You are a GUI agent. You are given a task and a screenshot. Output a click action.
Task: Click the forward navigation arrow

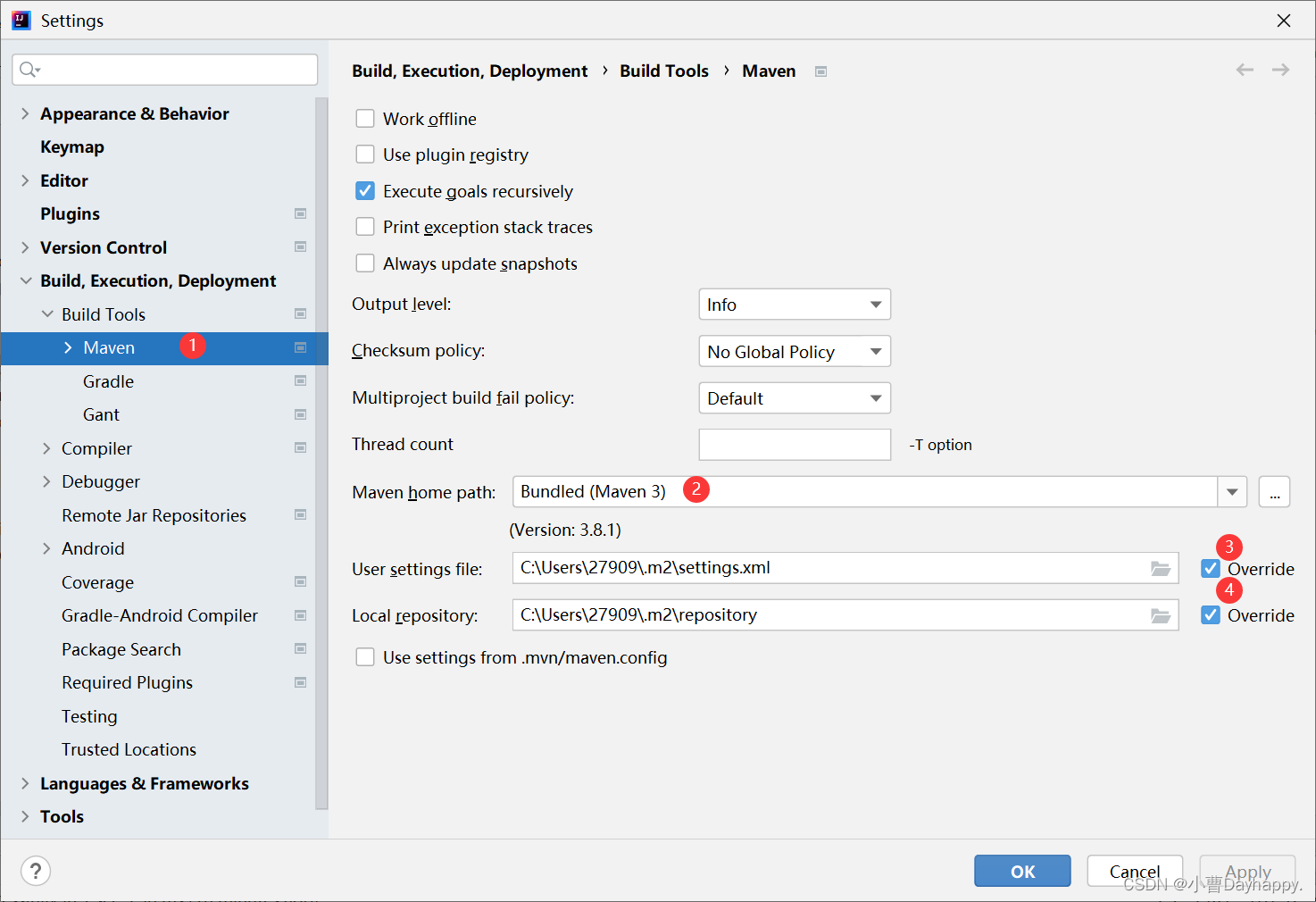[1280, 70]
